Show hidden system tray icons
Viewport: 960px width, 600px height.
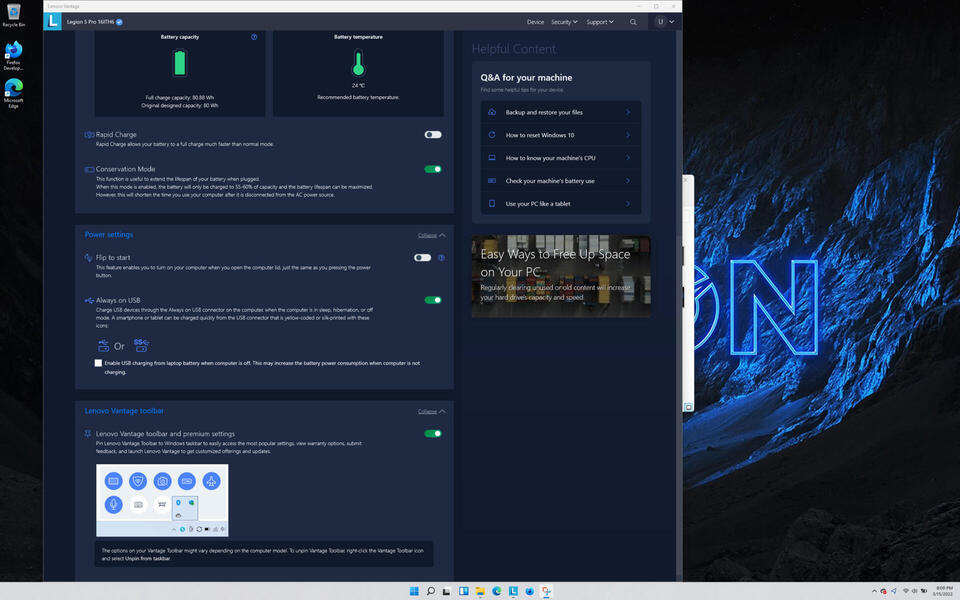pyautogui.click(x=874, y=591)
